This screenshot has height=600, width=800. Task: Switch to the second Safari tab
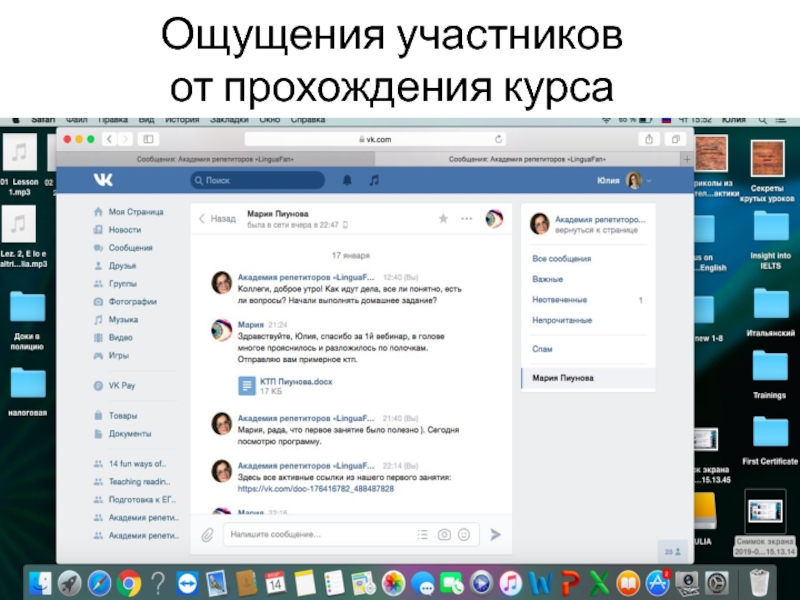click(x=527, y=159)
